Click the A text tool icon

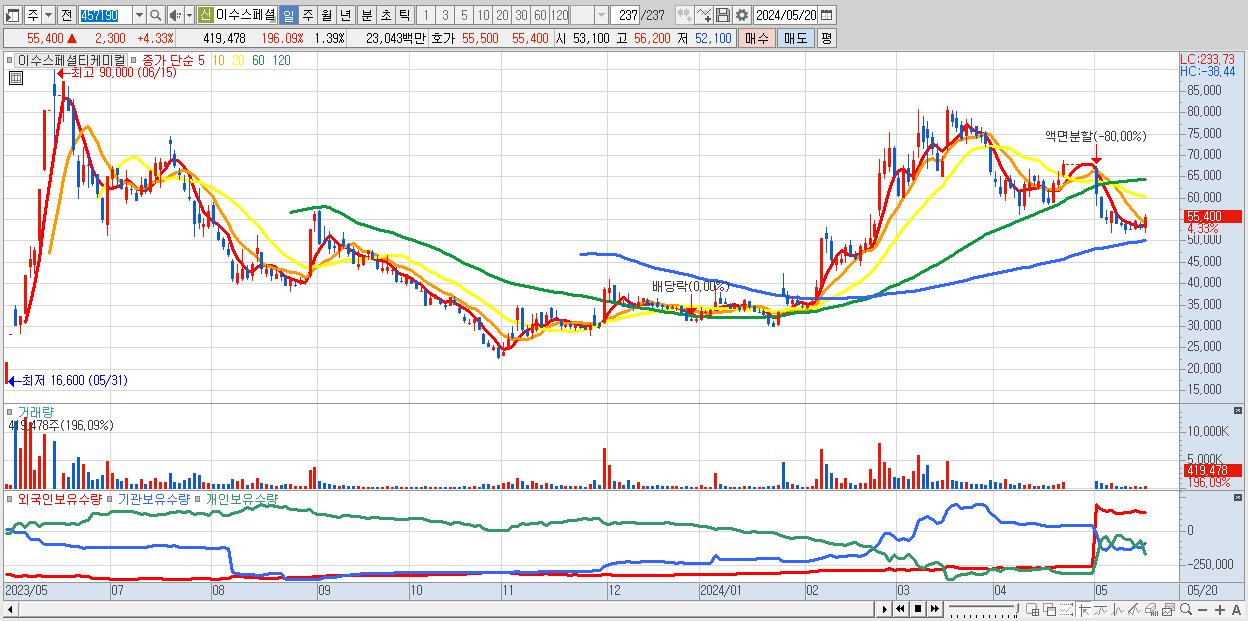[x=1237, y=609]
